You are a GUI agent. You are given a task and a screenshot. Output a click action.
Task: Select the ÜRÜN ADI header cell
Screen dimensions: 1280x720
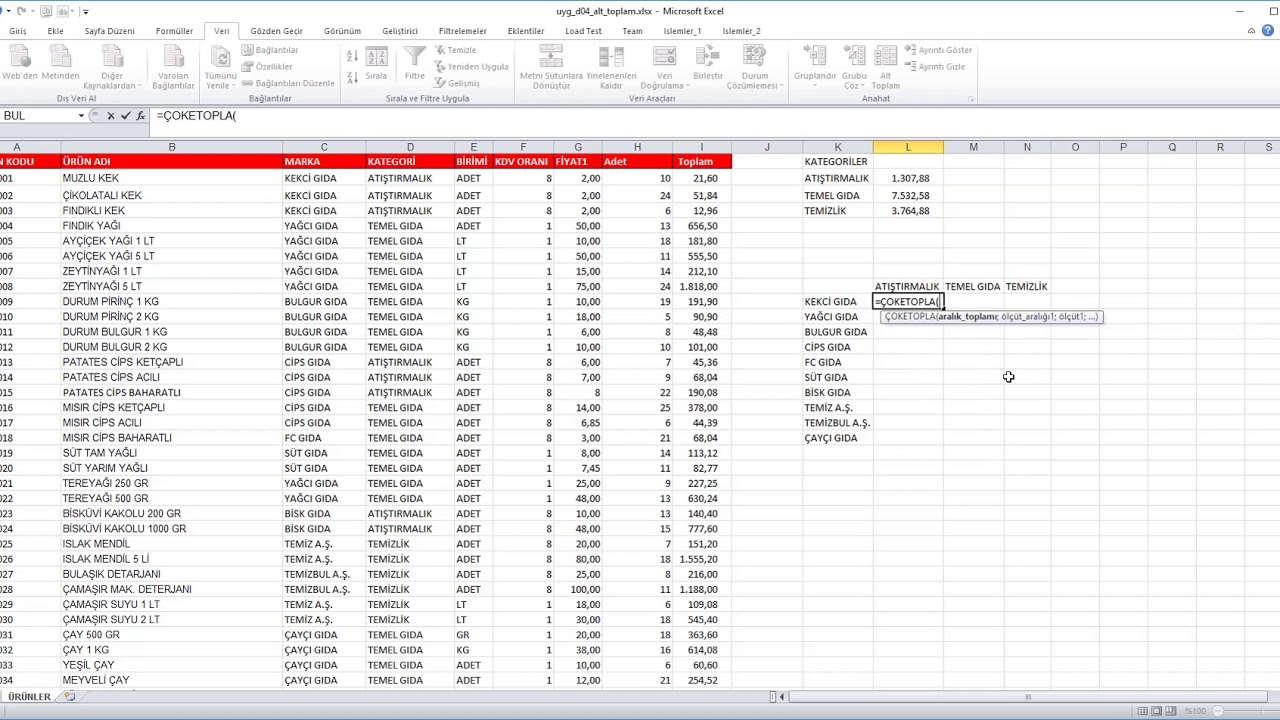[171, 162]
